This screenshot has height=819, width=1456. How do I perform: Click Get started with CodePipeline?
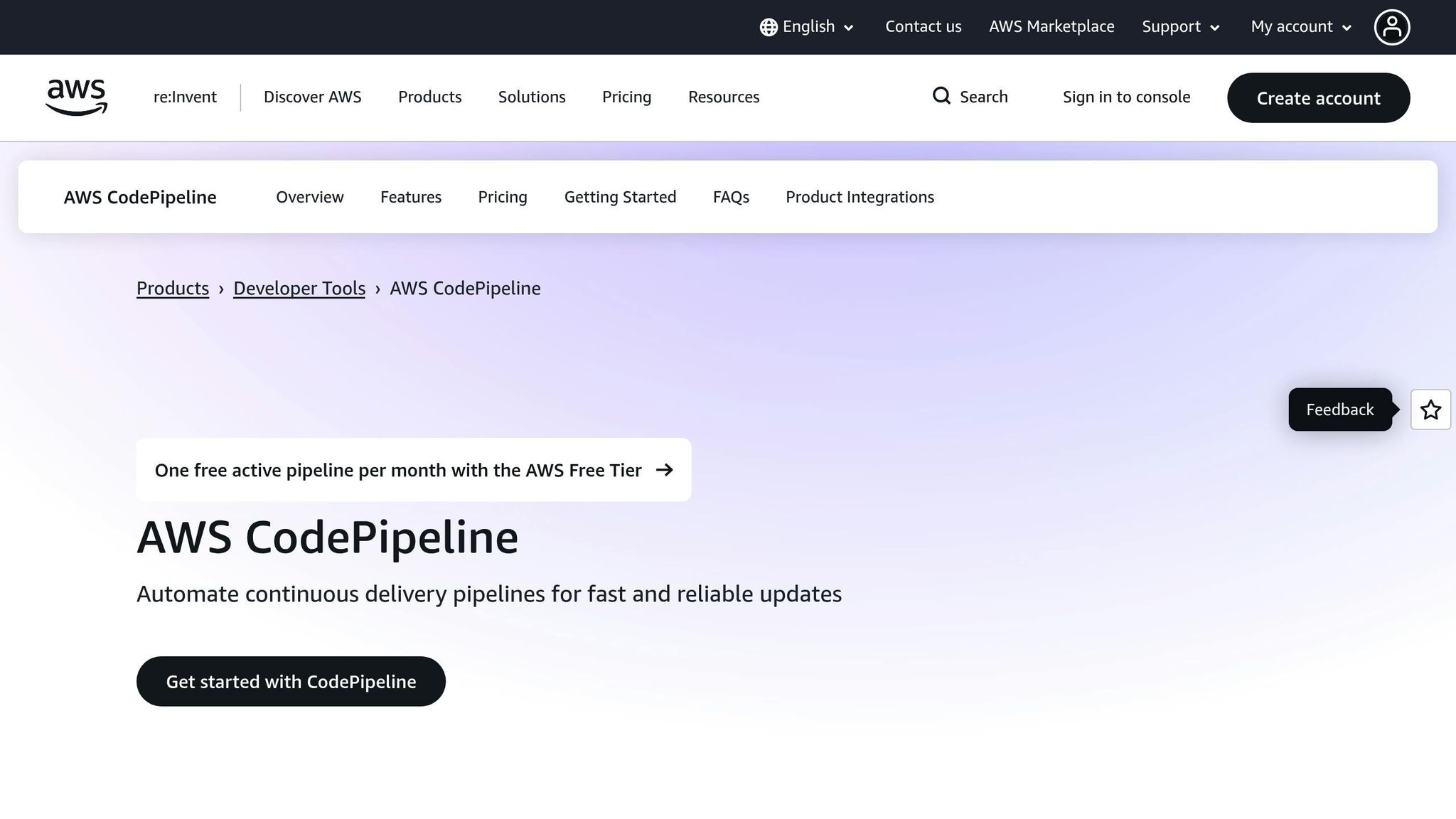[291, 681]
